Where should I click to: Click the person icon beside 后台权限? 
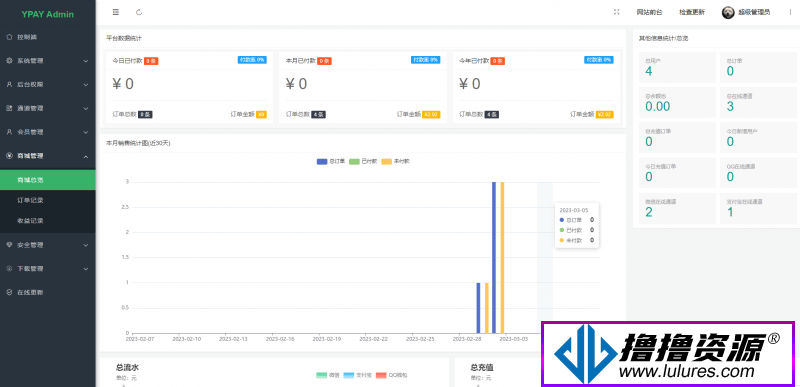pos(9,85)
